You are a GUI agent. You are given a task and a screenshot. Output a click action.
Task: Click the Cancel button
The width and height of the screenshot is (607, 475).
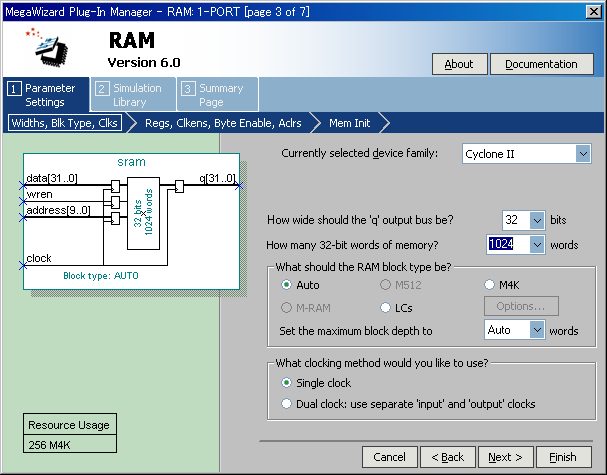click(389, 457)
